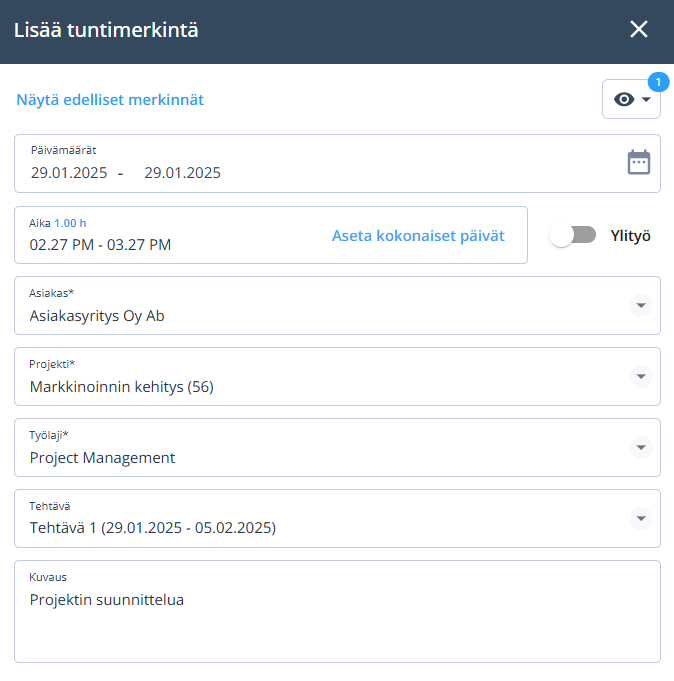Image resolution: width=674 pixels, height=681 pixels.
Task: Click Aseta kokonaiset päivät link
Action: [x=418, y=236]
